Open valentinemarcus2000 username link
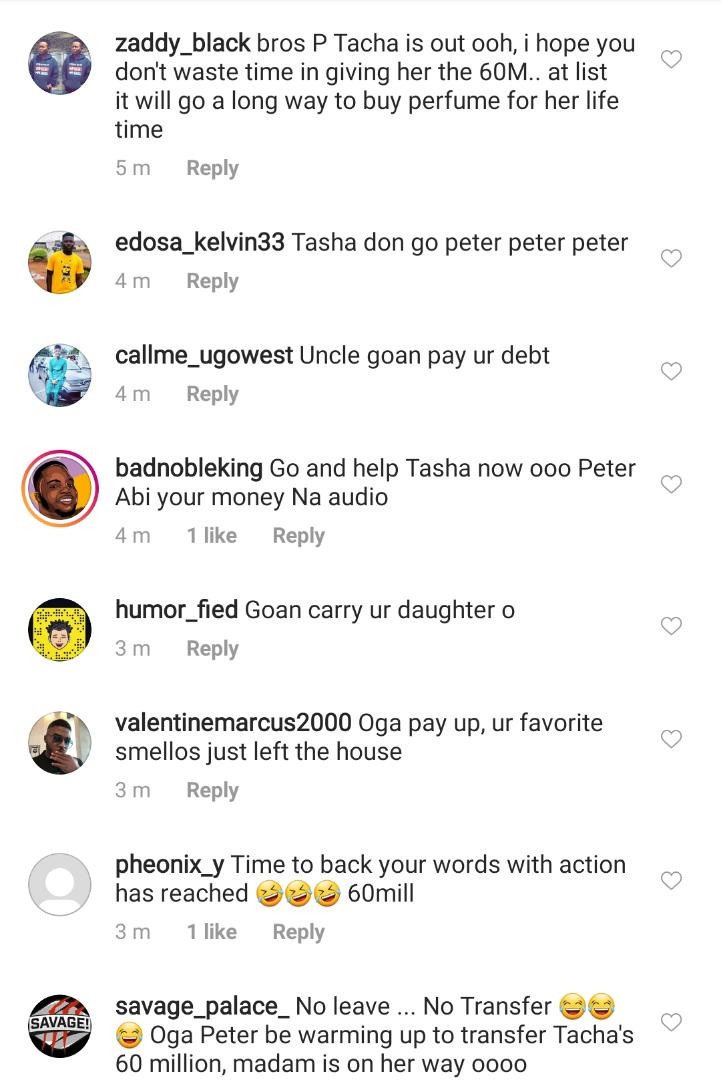This screenshot has width=721, height=1080. [x=233, y=722]
